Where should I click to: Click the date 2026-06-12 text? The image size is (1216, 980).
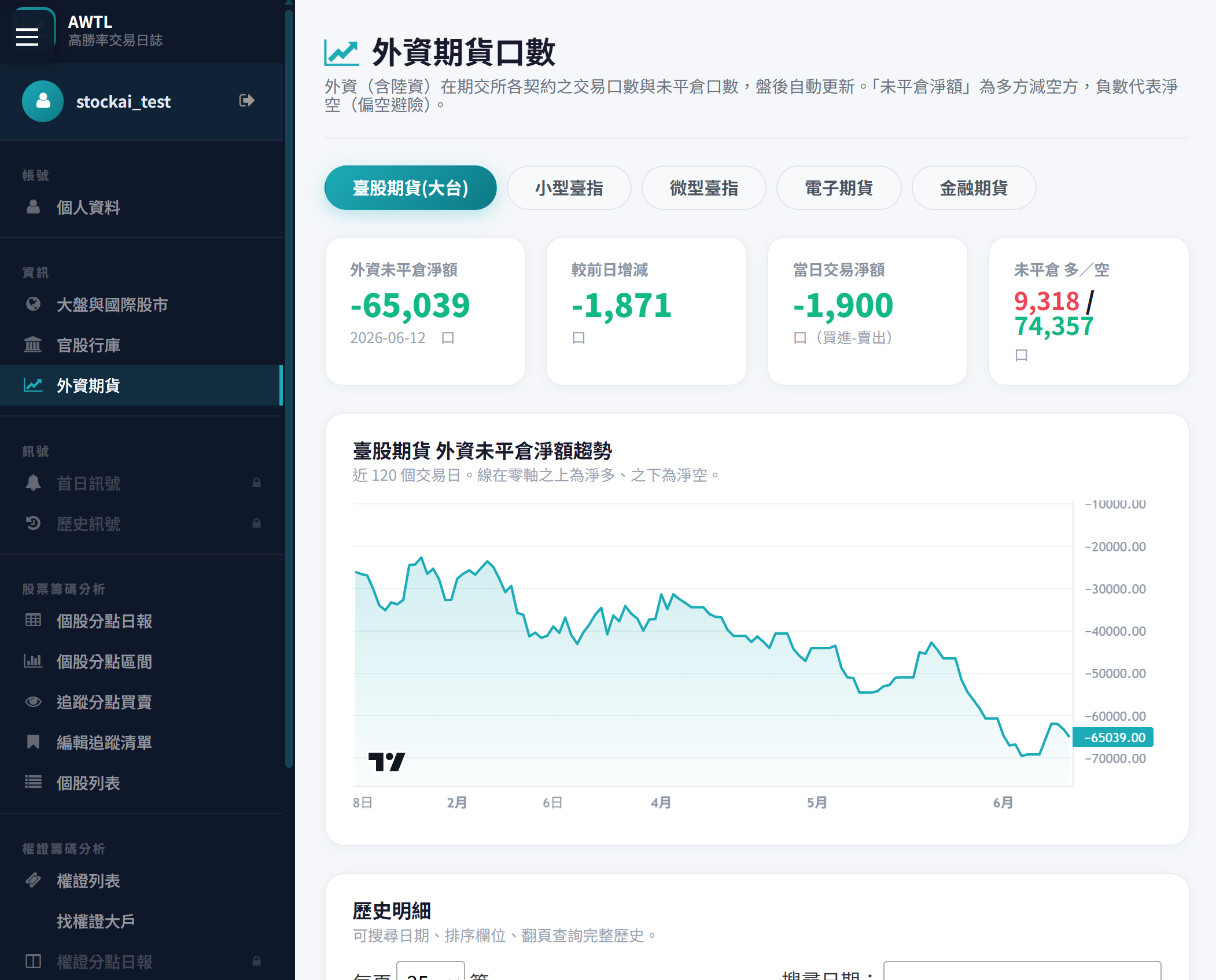coord(388,338)
